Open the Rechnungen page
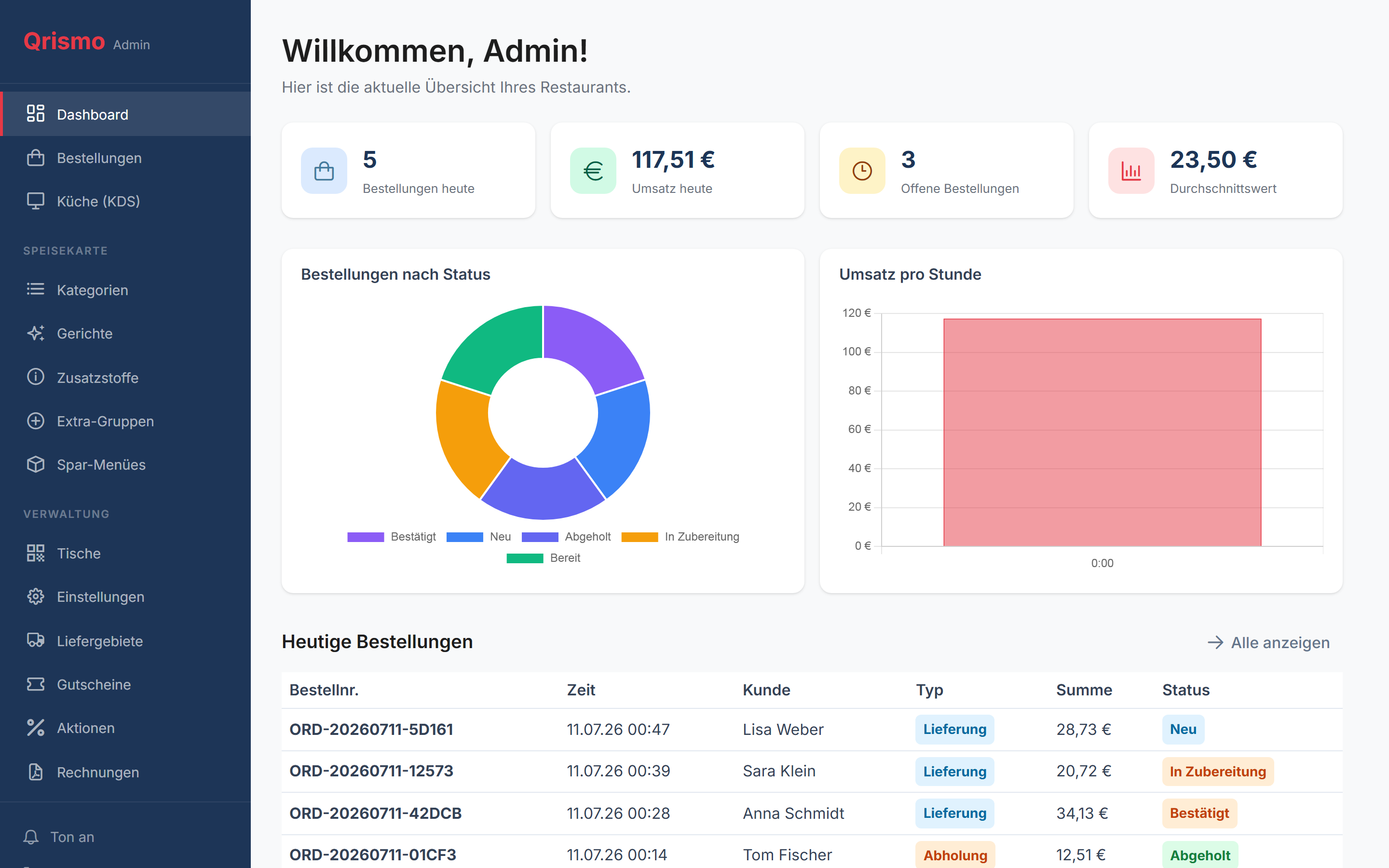This screenshot has width=1389, height=868. click(x=125, y=773)
